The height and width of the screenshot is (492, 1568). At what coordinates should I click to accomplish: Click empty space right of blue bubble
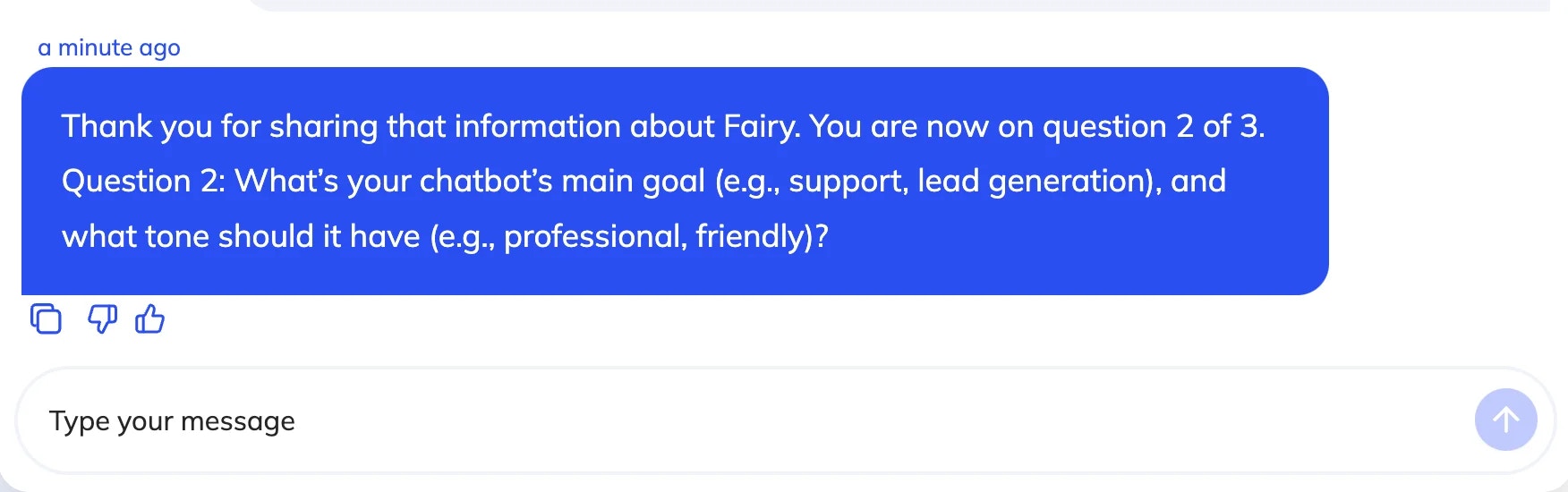pos(1441,179)
